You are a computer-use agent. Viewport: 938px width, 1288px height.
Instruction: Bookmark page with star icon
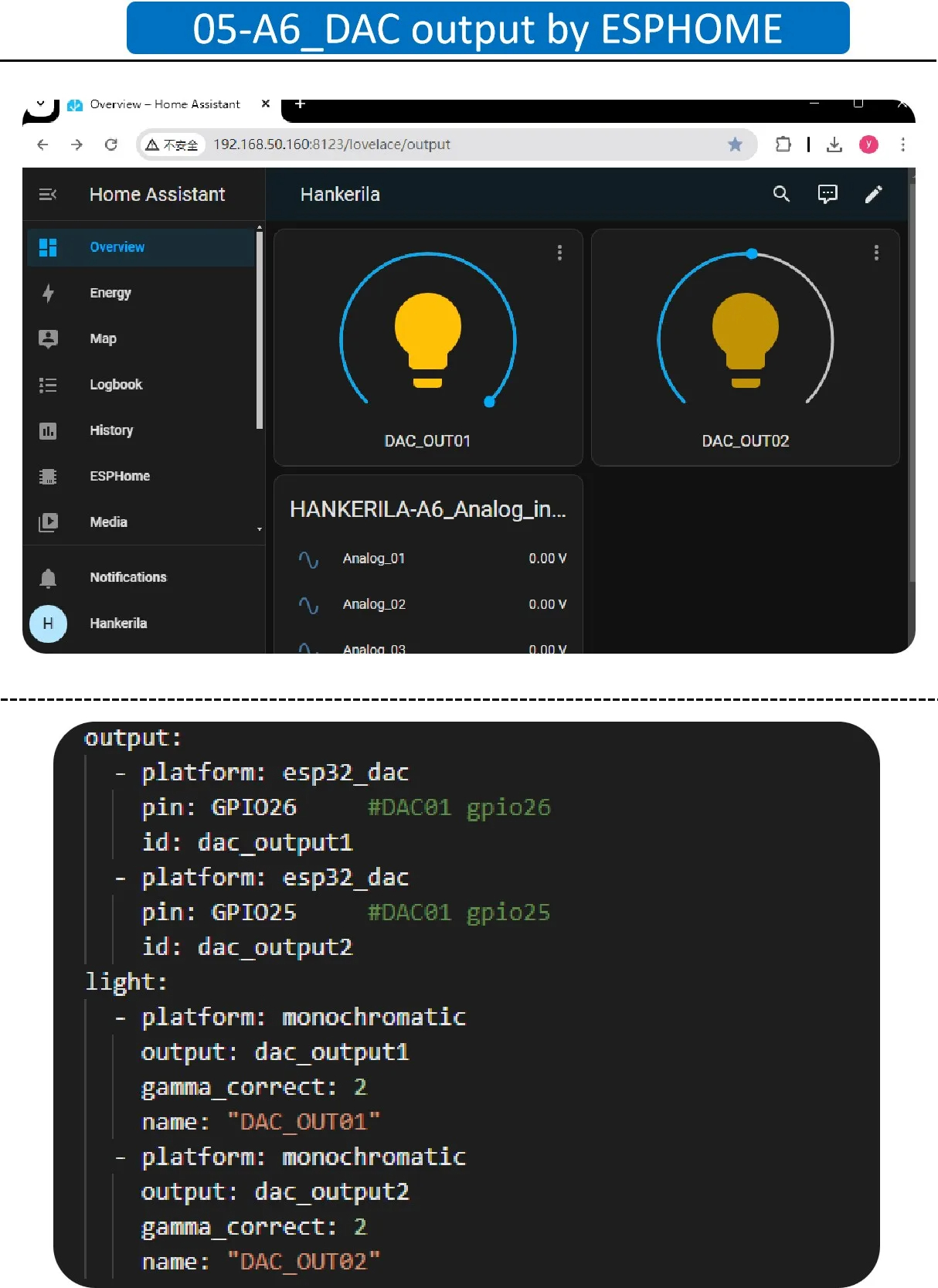[x=735, y=144]
